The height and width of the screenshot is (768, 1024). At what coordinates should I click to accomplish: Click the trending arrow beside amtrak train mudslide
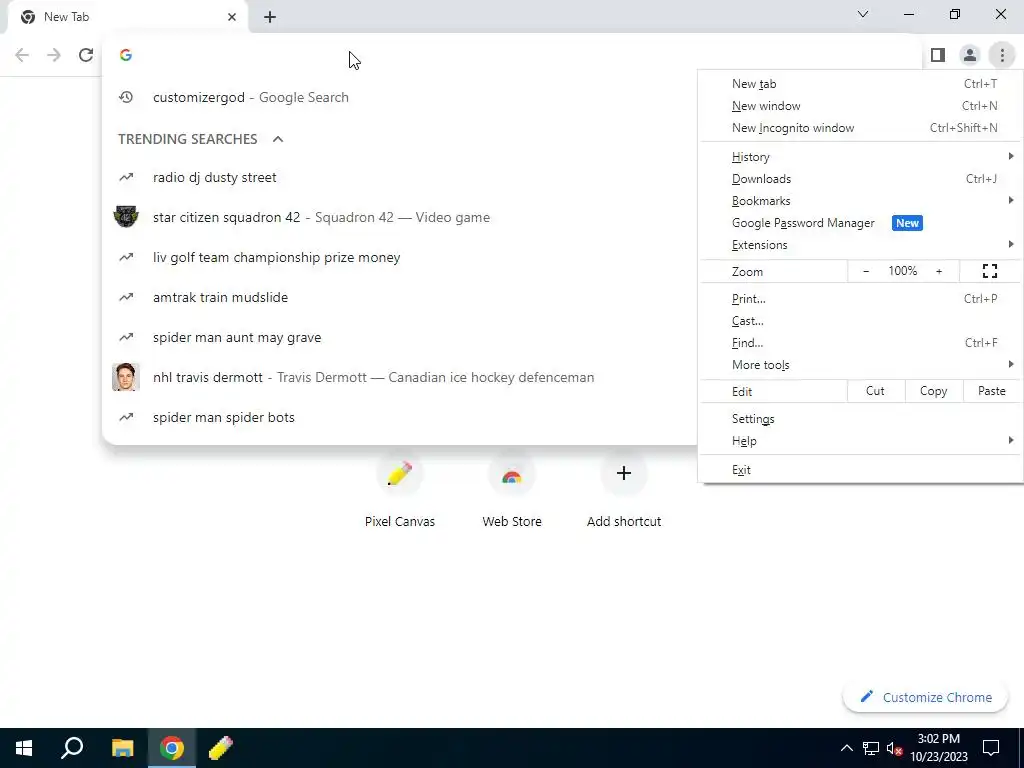pyautogui.click(x=126, y=297)
